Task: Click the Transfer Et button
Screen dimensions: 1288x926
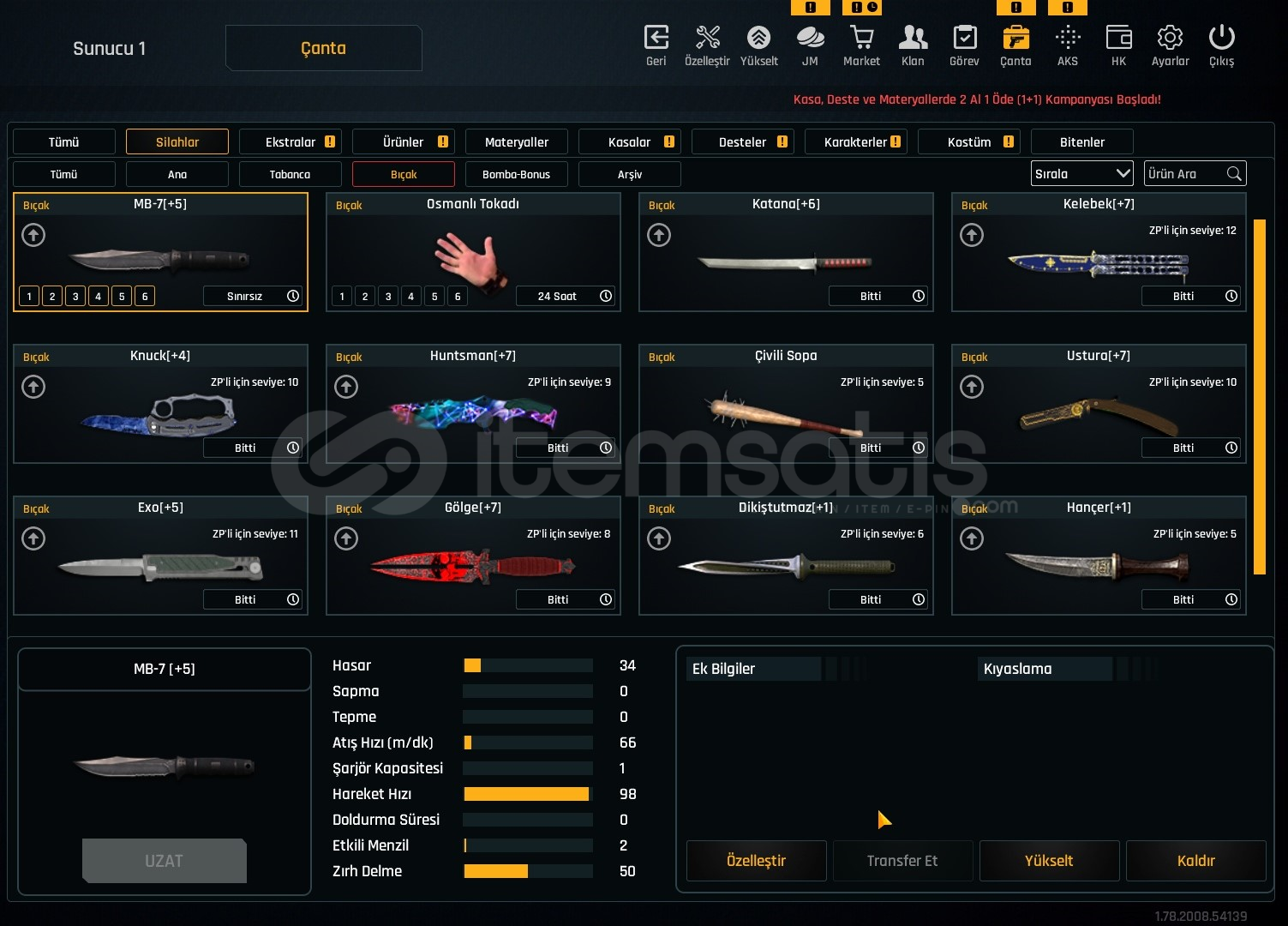Action: tap(903, 861)
